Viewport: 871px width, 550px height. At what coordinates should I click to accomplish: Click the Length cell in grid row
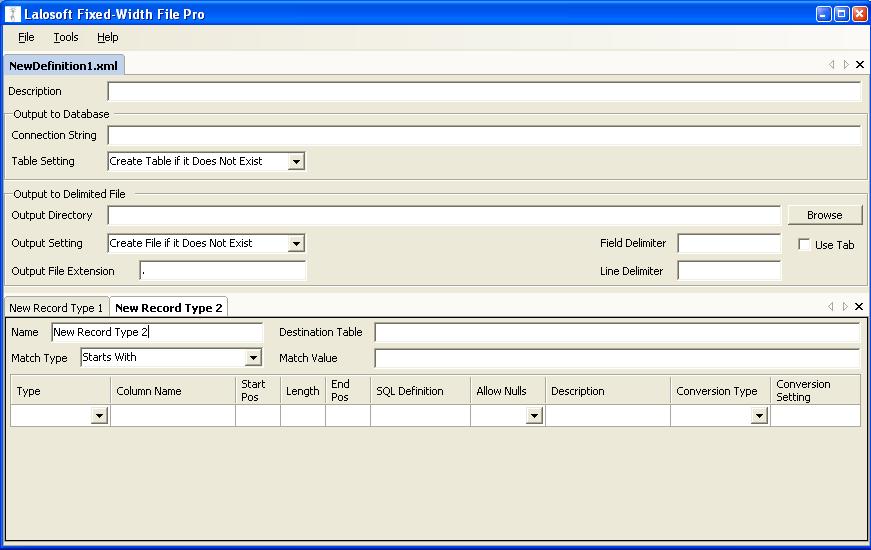(x=303, y=416)
